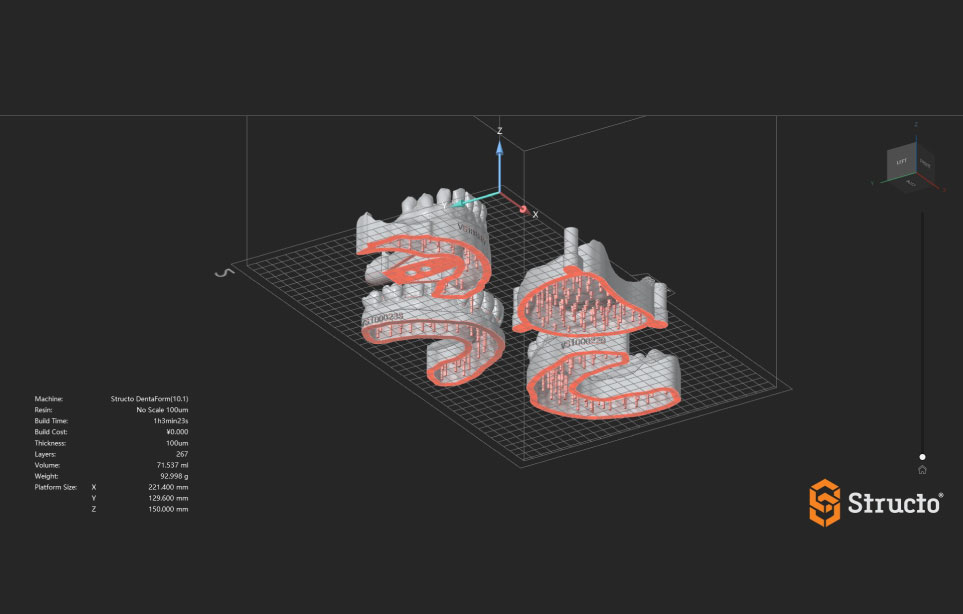Click the Structo DentaForm(10.1) machine value

click(149, 398)
